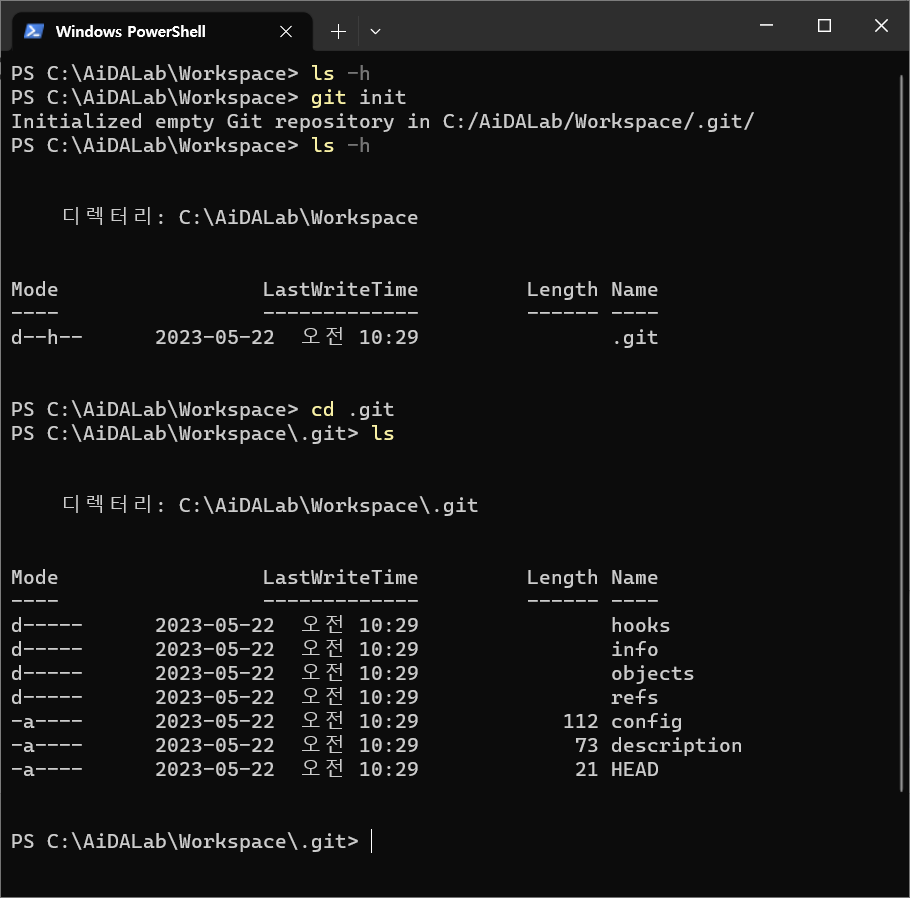910x898 pixels.
Task: Open the new-tab profile dropdown chevron
Action: pos(375,31)
